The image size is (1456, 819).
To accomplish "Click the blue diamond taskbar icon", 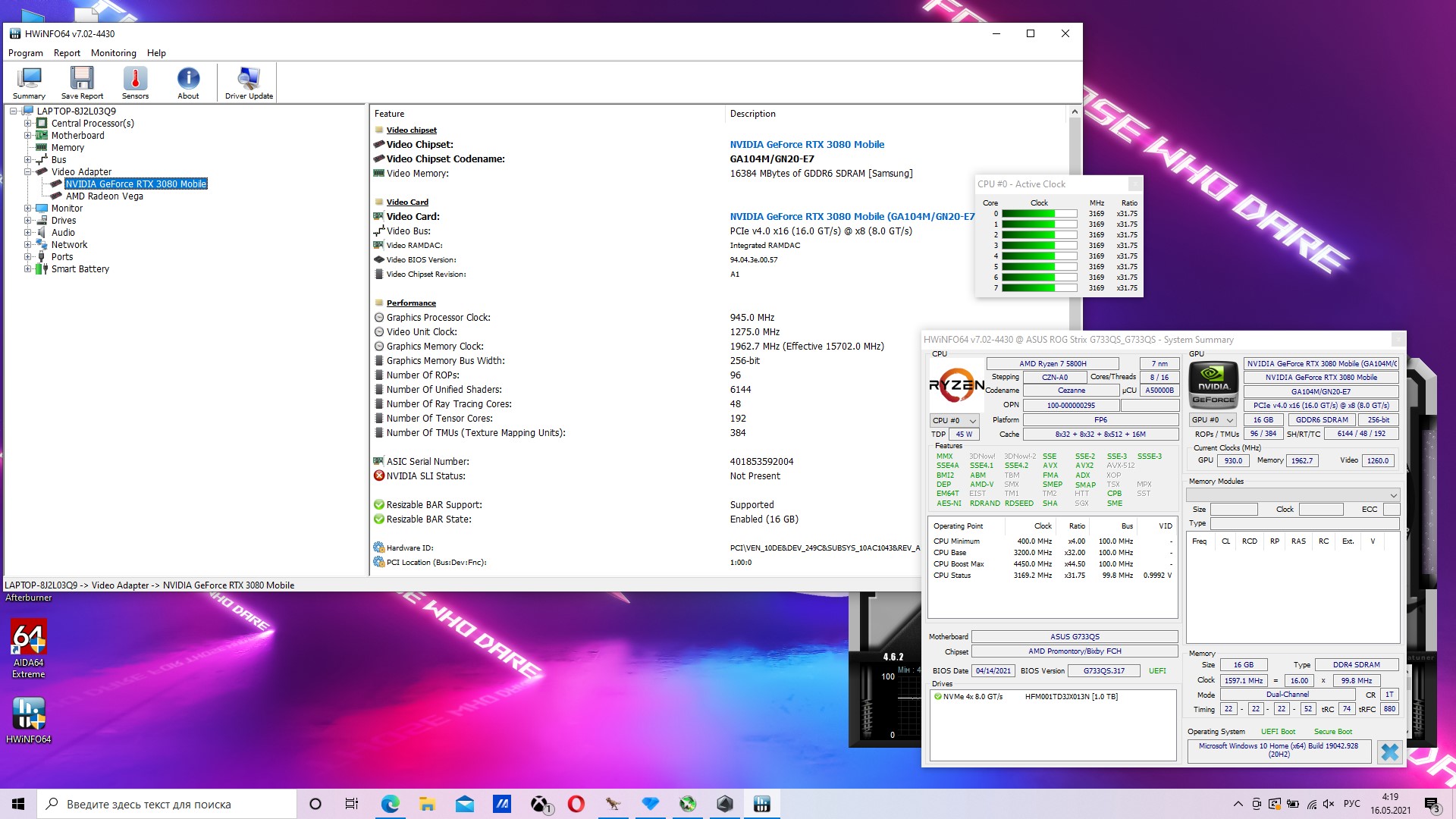I will click(651, 804).
